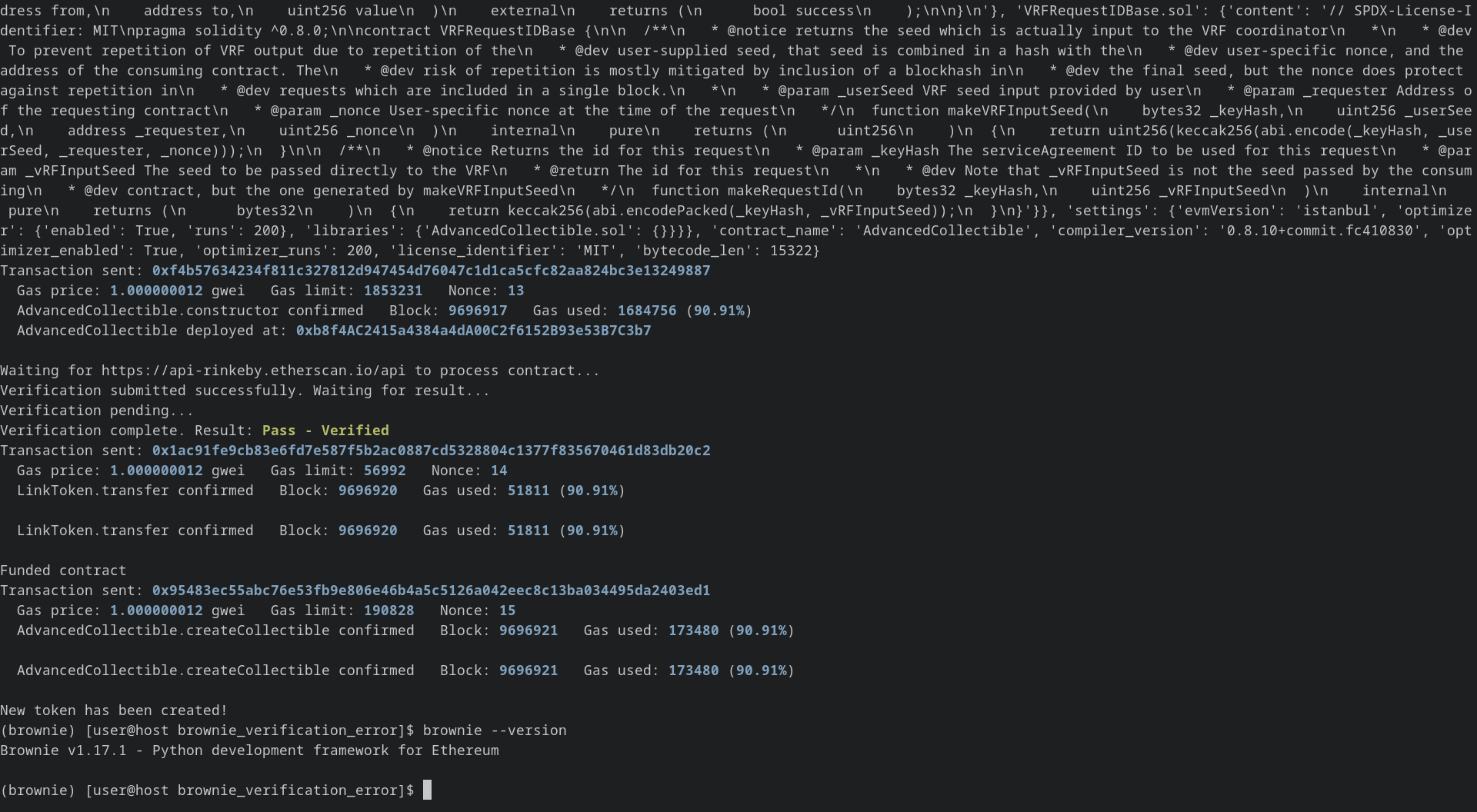The width and height of the screenshot is (1477, 812).
Task: Select the gas used value 1684756
Action: (x=647, y=311)
